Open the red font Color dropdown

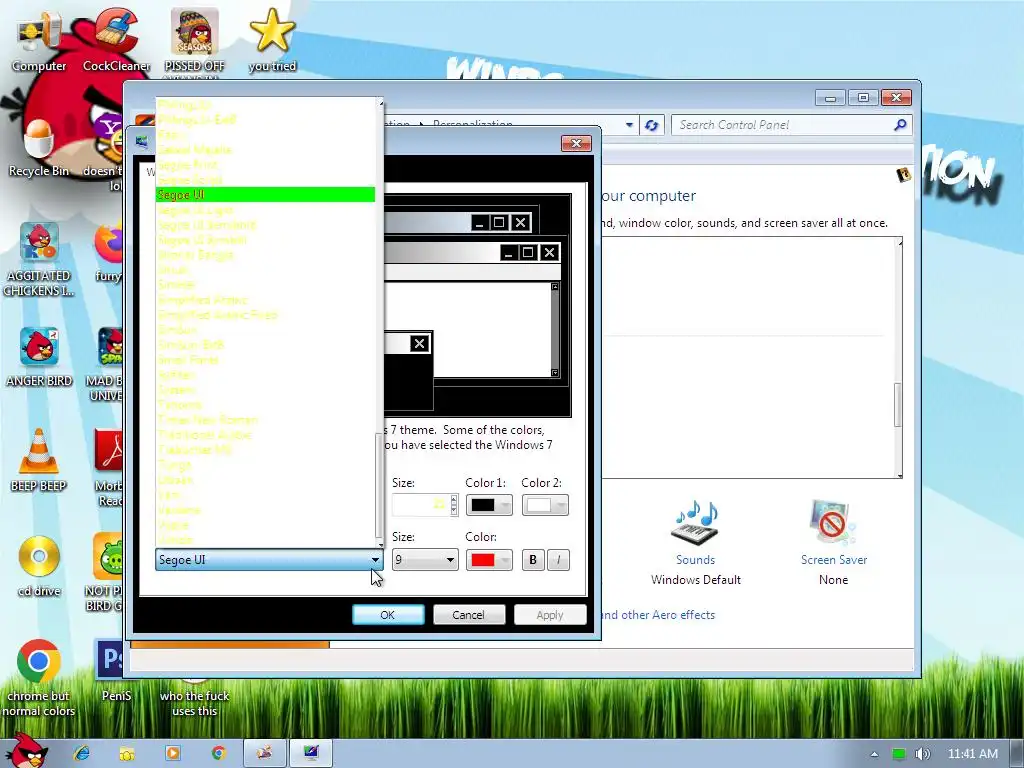click(488, 560)
